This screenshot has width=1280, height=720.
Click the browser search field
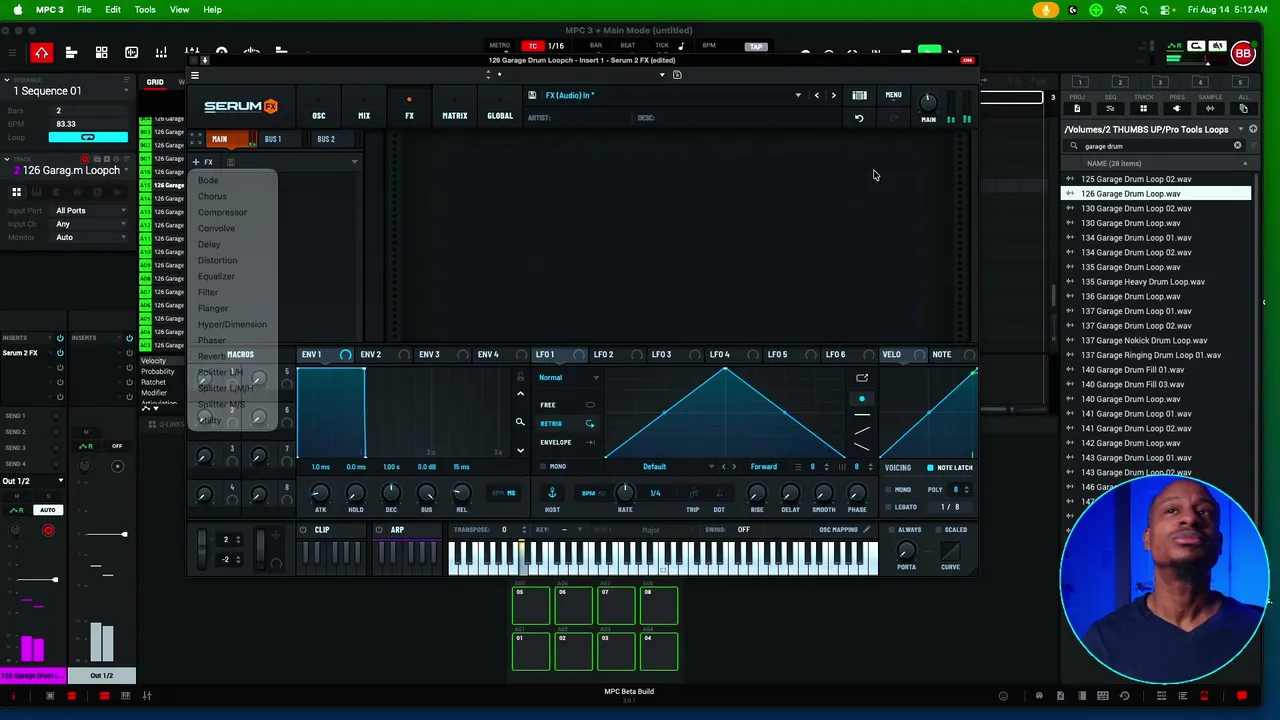[1154, 146]
